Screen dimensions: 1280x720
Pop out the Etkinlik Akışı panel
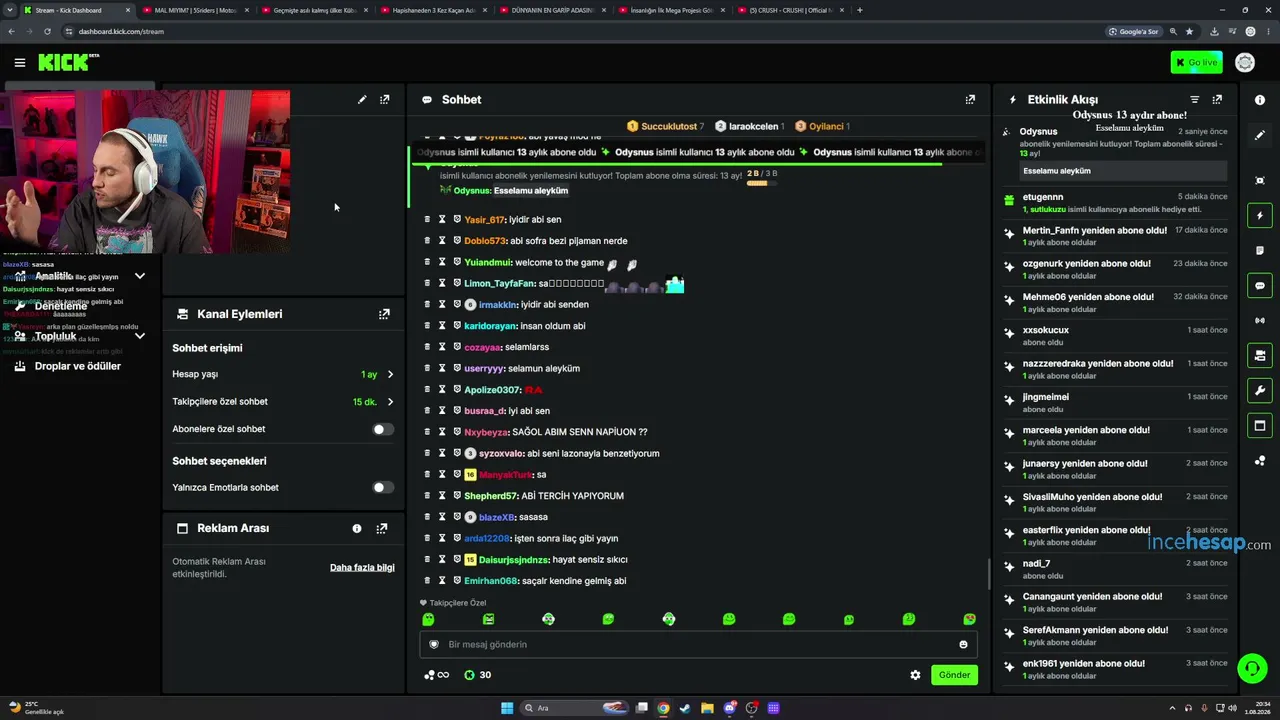[x=1217, y=100]
